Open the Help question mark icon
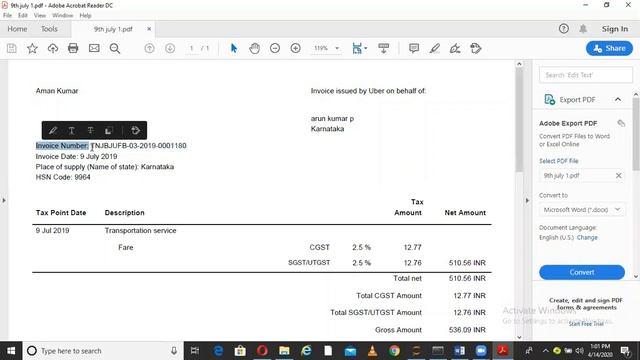The image size is (640, 360). 564,29
